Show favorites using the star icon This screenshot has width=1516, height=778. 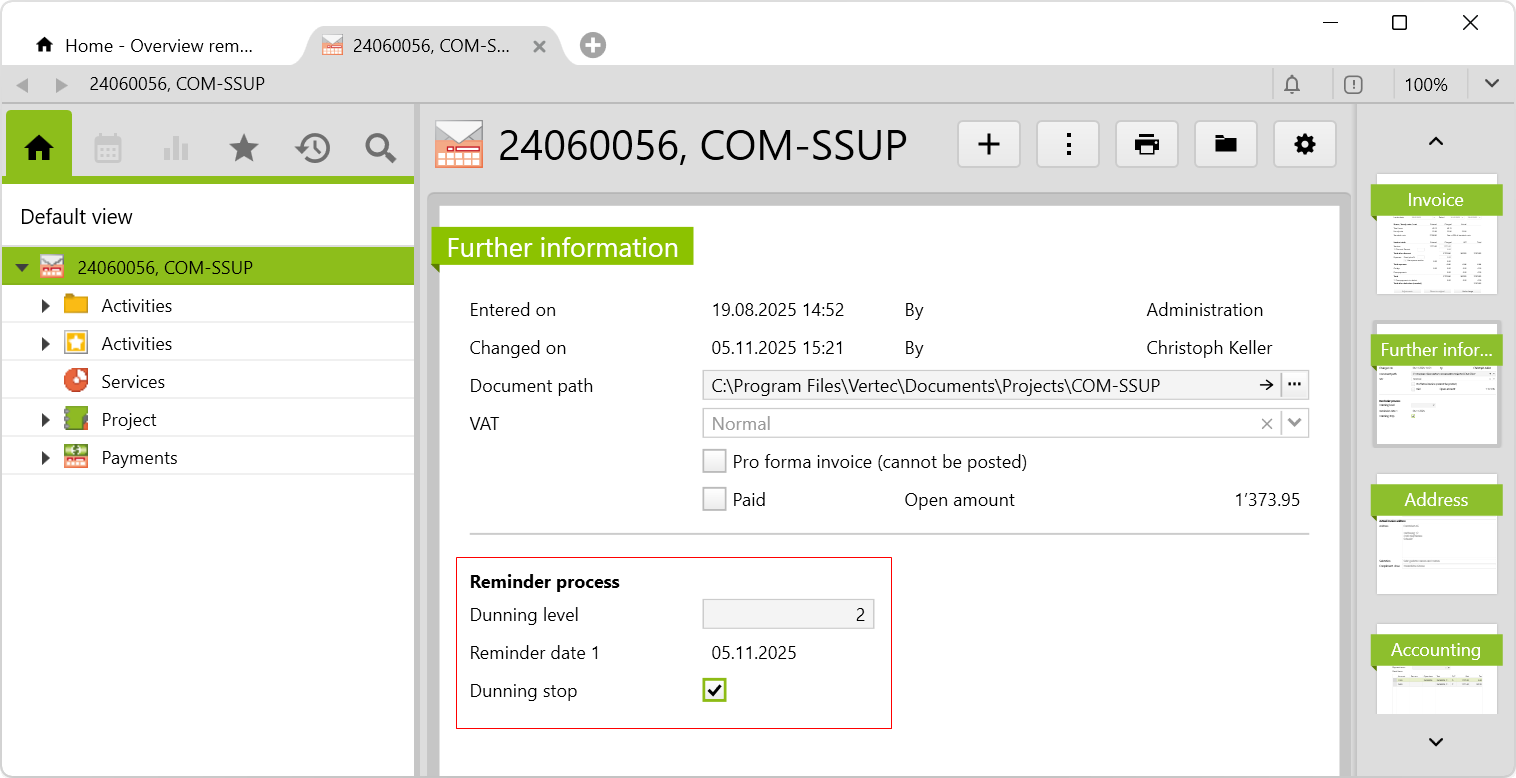click(244, 149)
